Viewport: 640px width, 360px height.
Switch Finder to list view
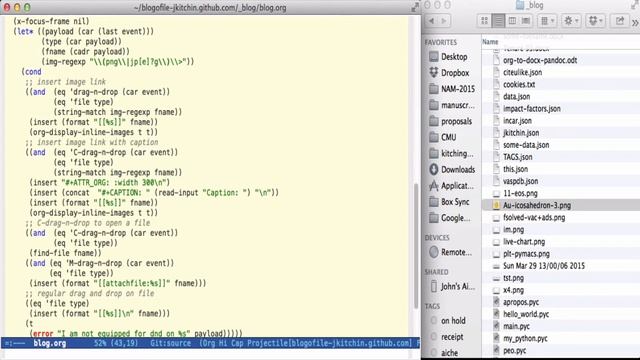click(498, 21)
